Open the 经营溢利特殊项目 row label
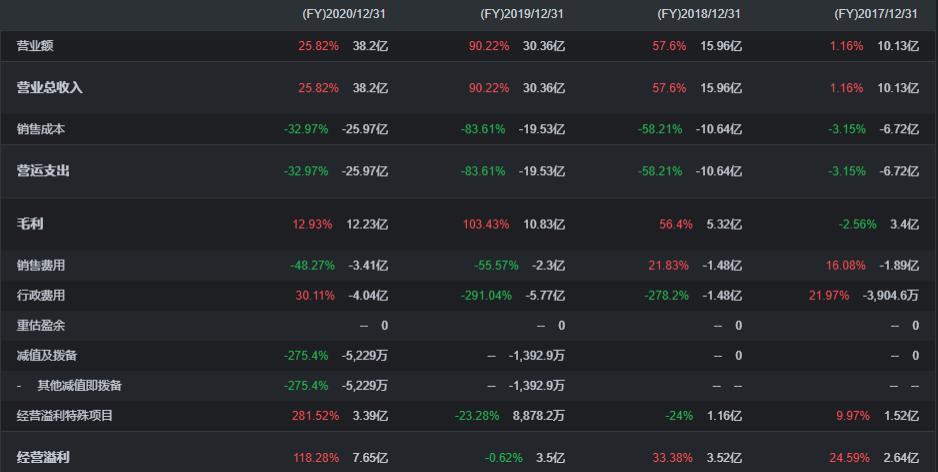 point(65,415)
